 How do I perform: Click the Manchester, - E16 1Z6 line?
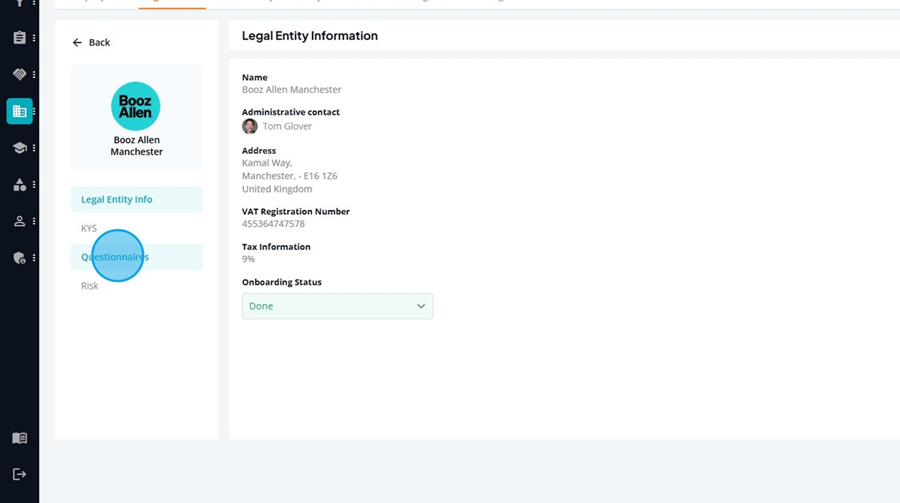click(289, 176)
